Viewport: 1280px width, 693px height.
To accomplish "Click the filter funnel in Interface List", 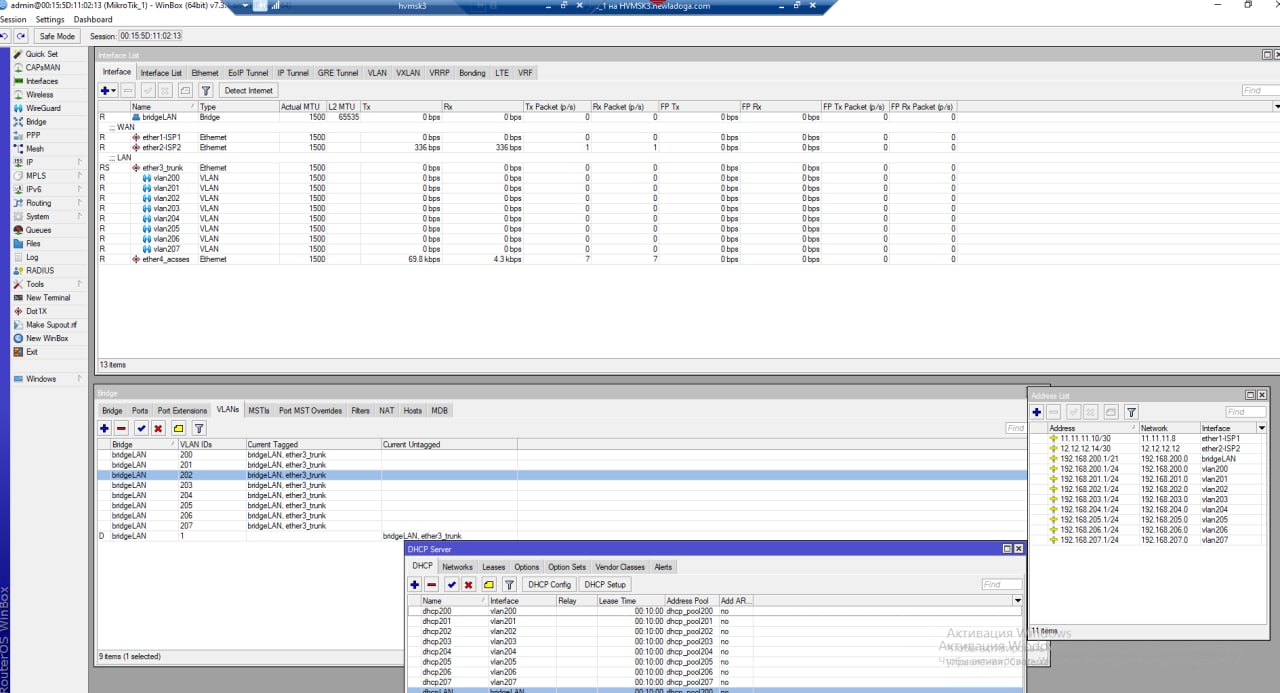I will point(206,90).
